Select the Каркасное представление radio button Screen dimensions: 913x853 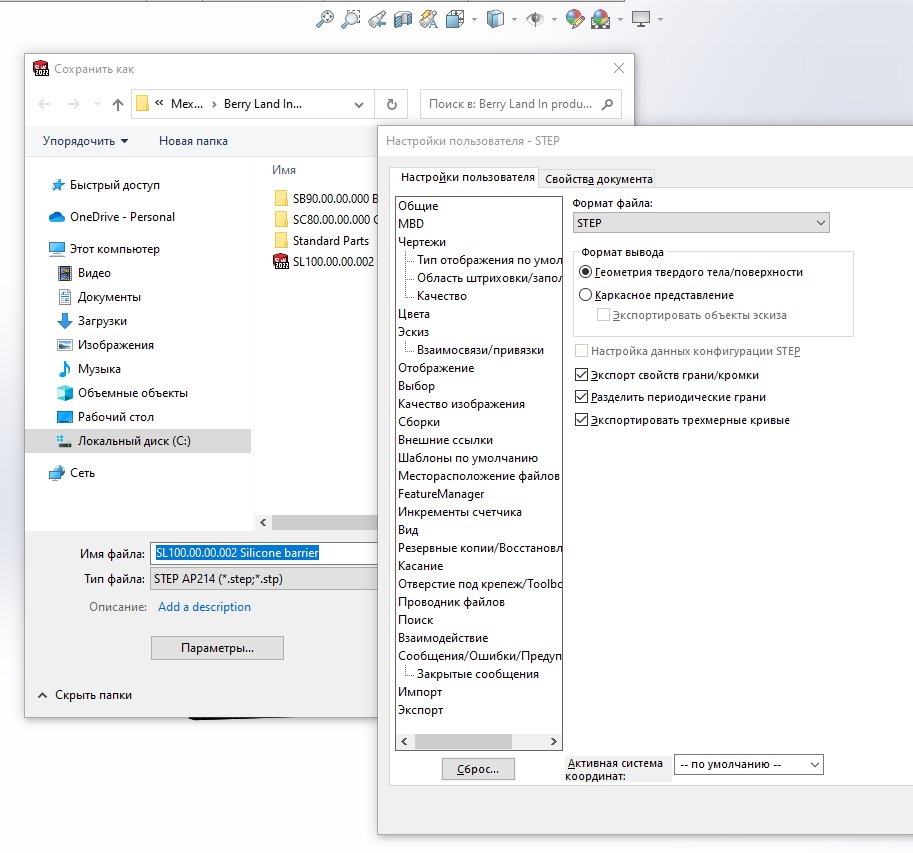click(x=586, y=295)
